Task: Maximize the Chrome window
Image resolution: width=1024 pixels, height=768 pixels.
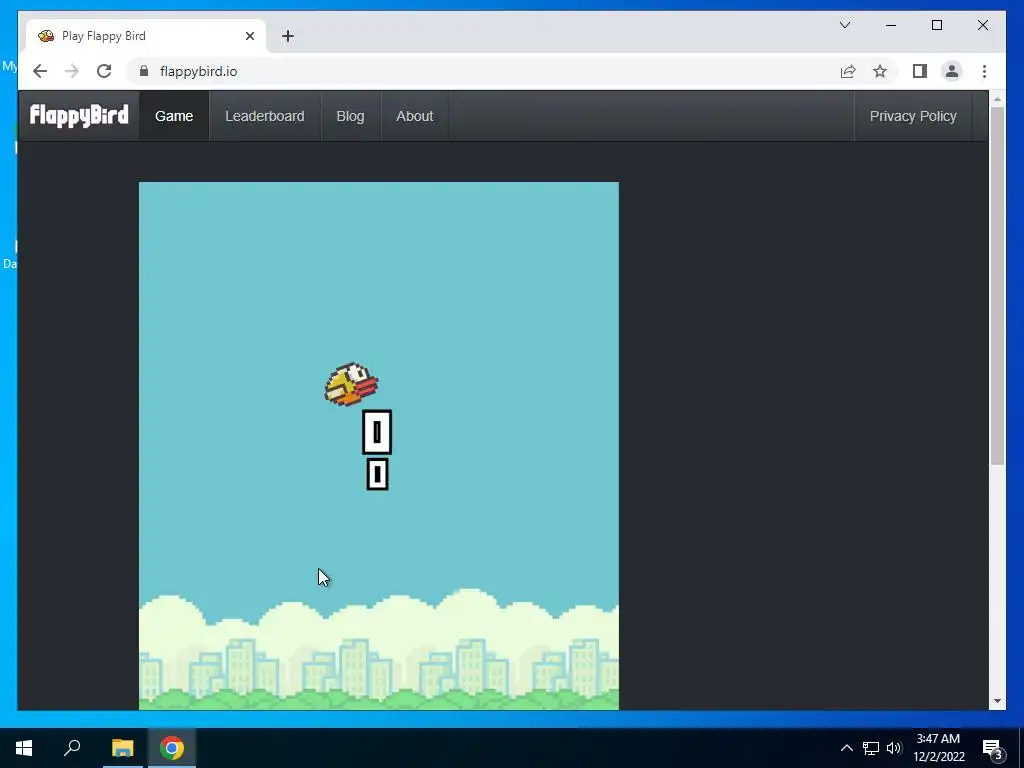Action: tap(936, 25)
